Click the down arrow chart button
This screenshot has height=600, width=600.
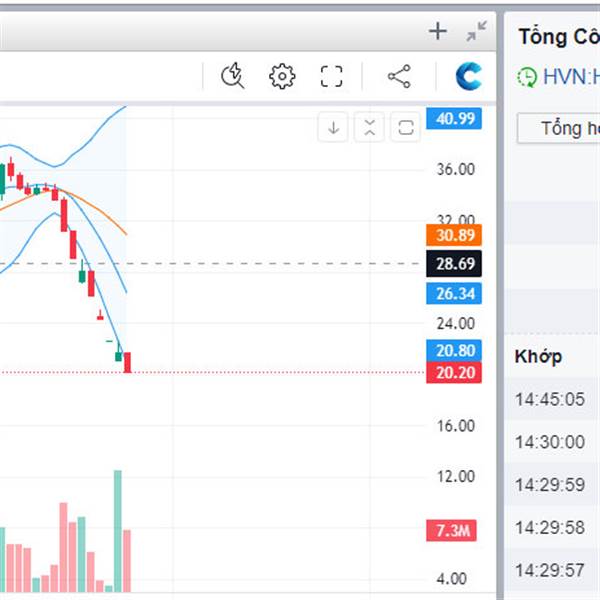(x=334, y=127)
